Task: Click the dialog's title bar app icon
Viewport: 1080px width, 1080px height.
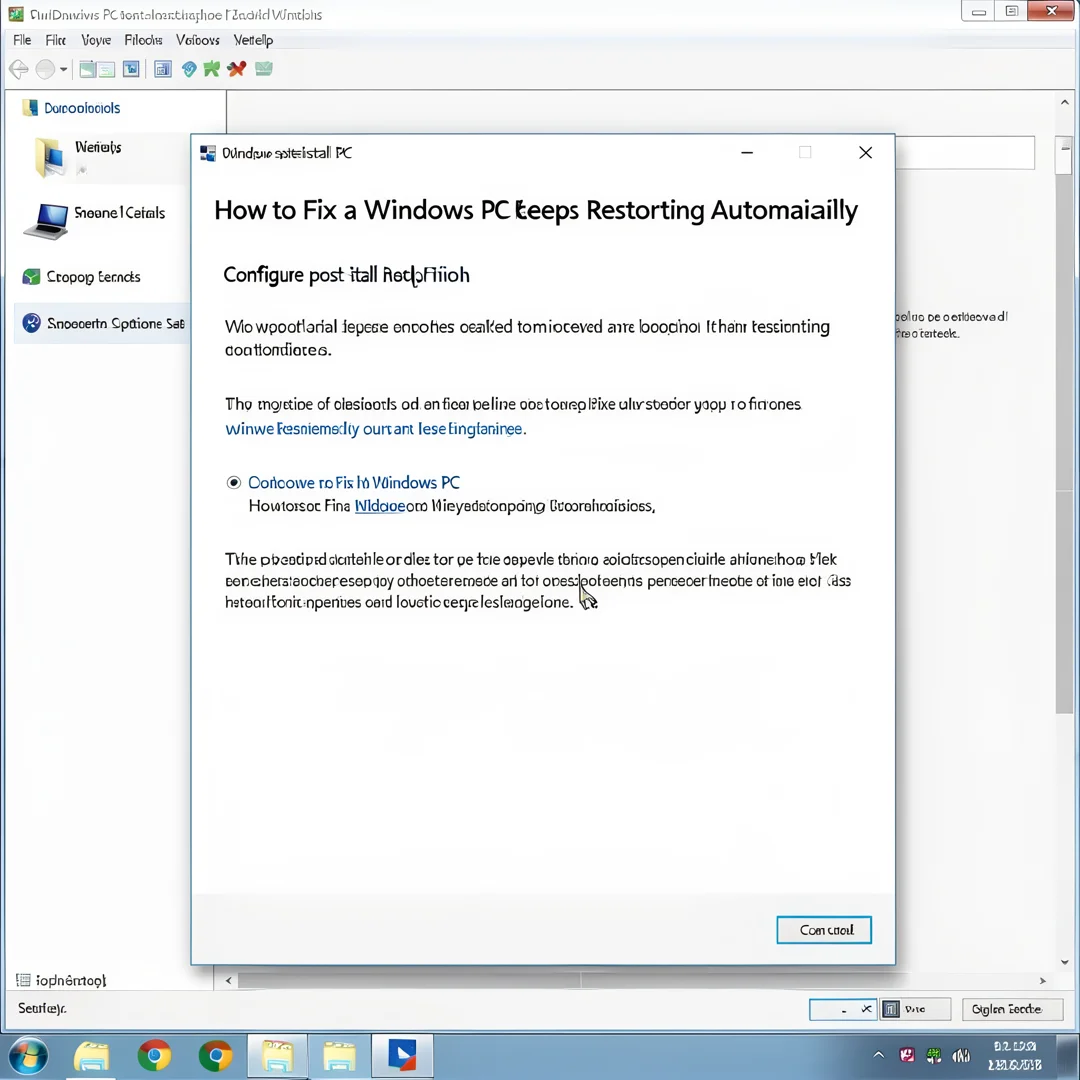Action: 207,153
